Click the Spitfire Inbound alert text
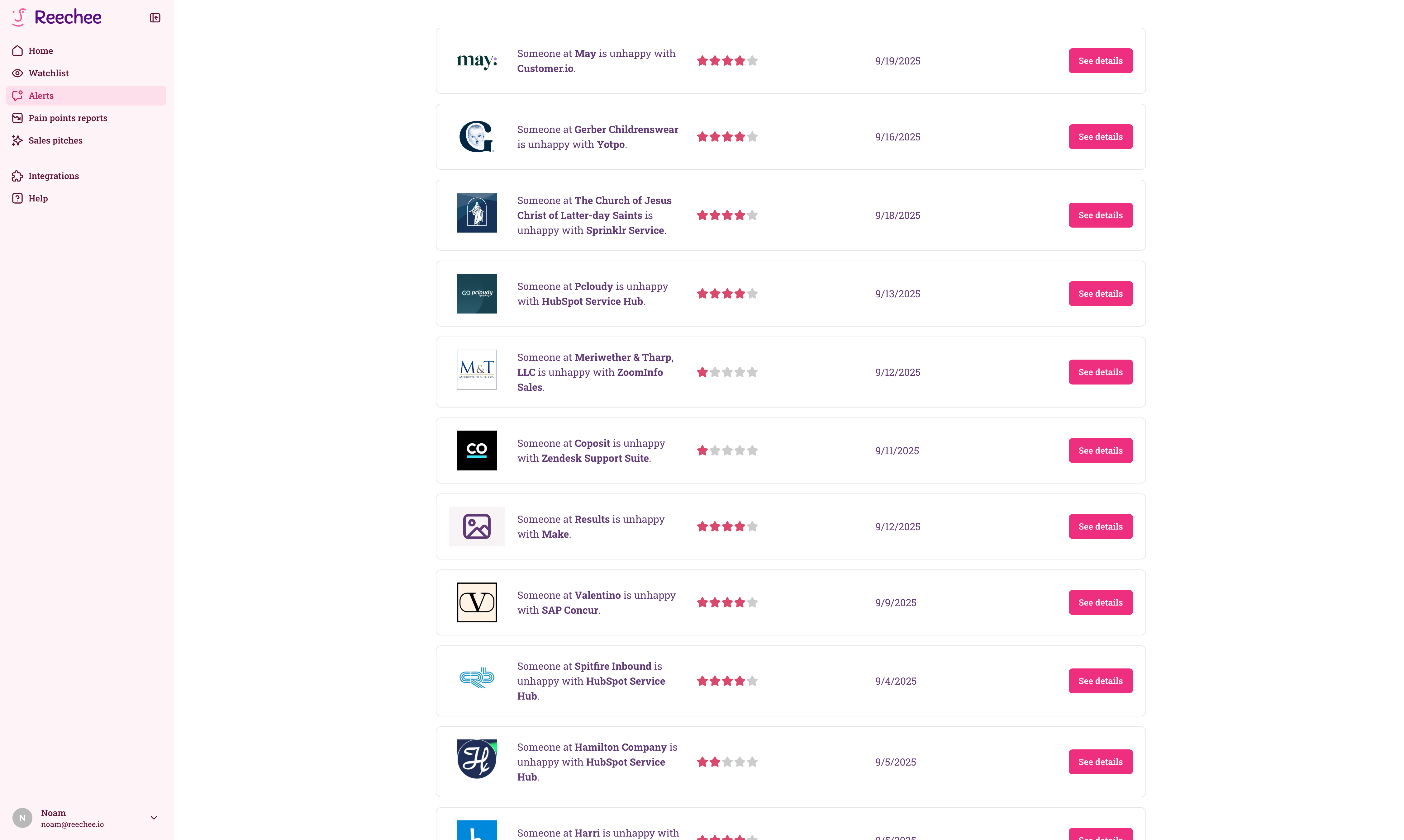Image resolution: width=1404 pixels, height=840 pixels. click(591, 681)
